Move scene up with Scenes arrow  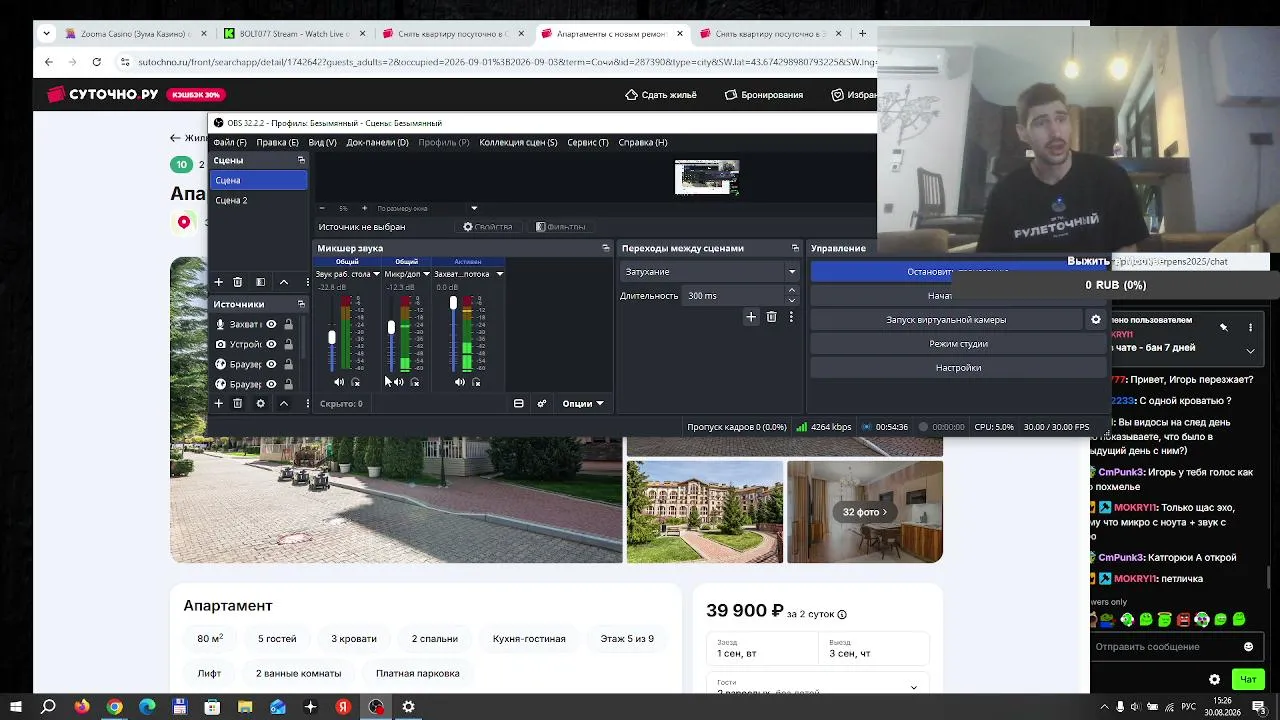pyautogui.click(x=284, y=282)
